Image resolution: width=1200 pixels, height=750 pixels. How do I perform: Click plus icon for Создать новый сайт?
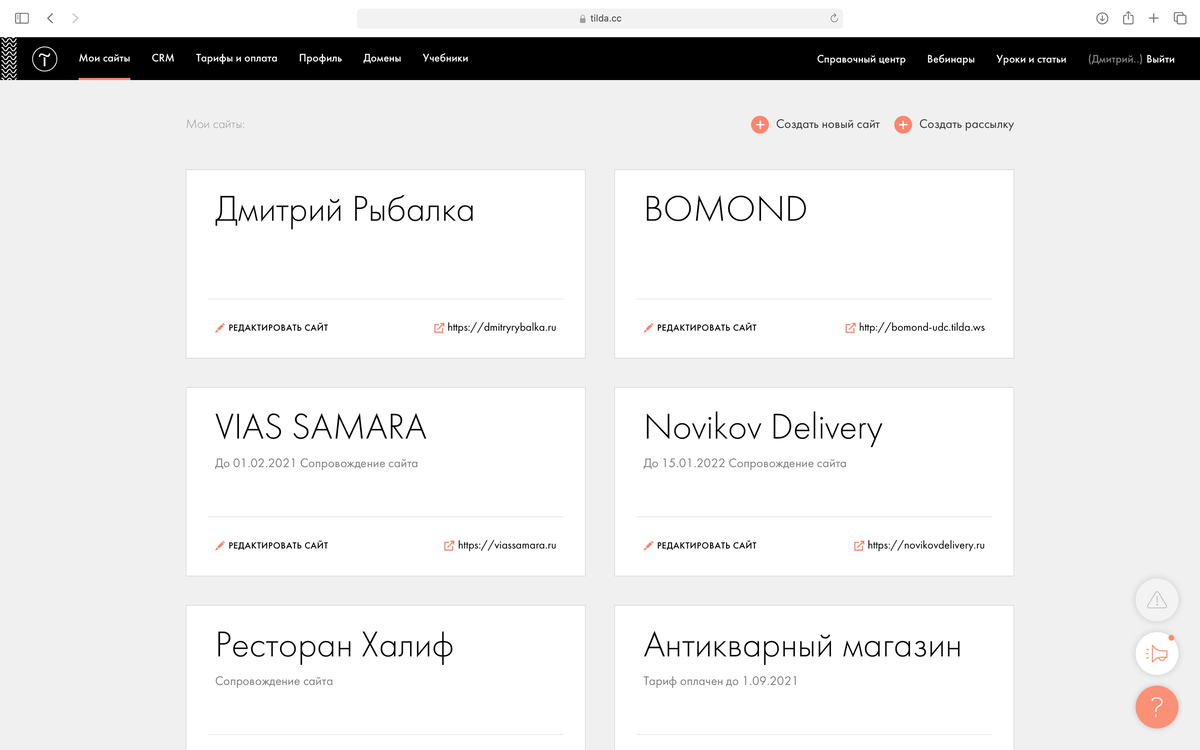click(x=760, y=125)
